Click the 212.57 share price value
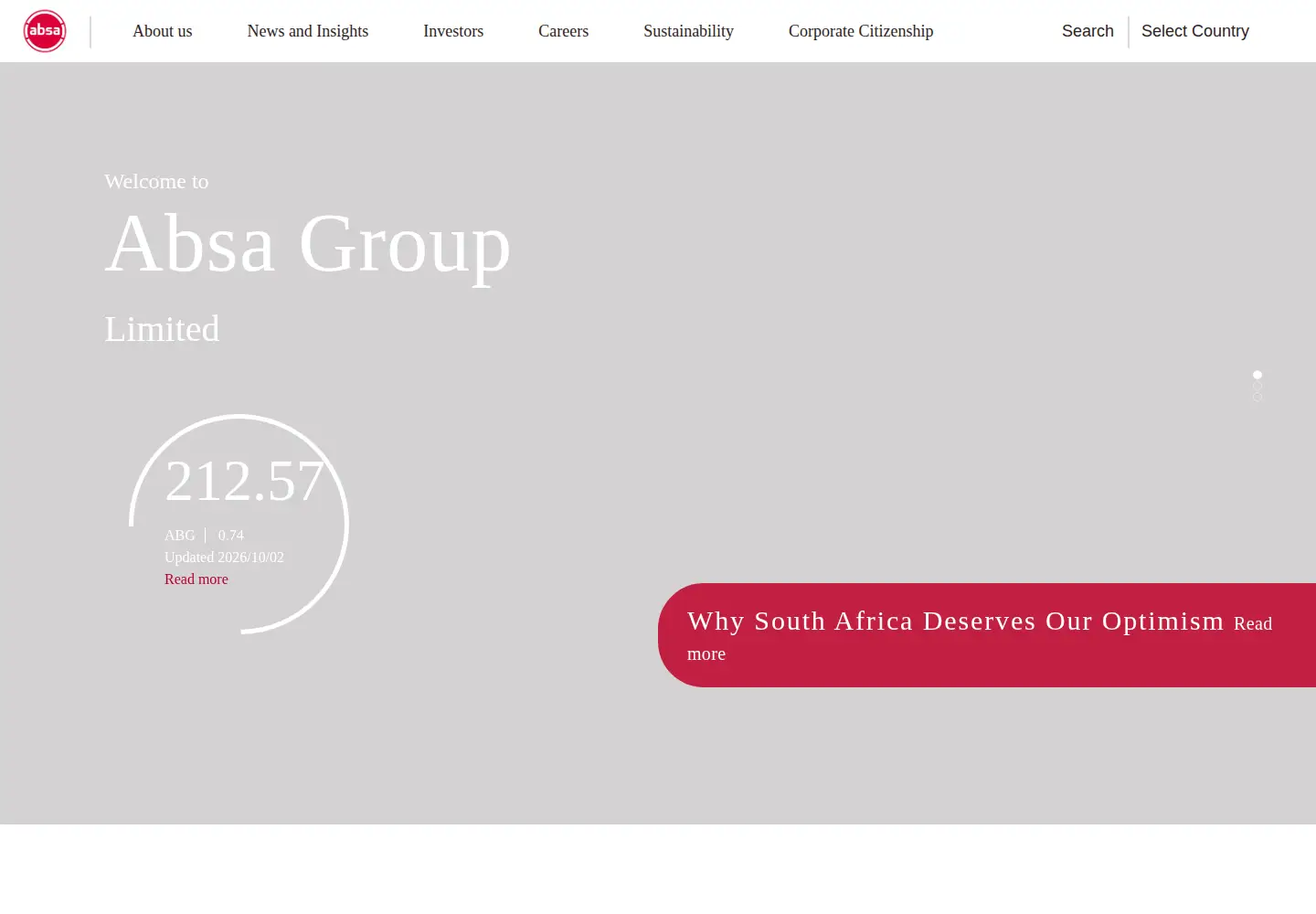The height and width of the screenshot is (914, 1316). pos(245,481)
